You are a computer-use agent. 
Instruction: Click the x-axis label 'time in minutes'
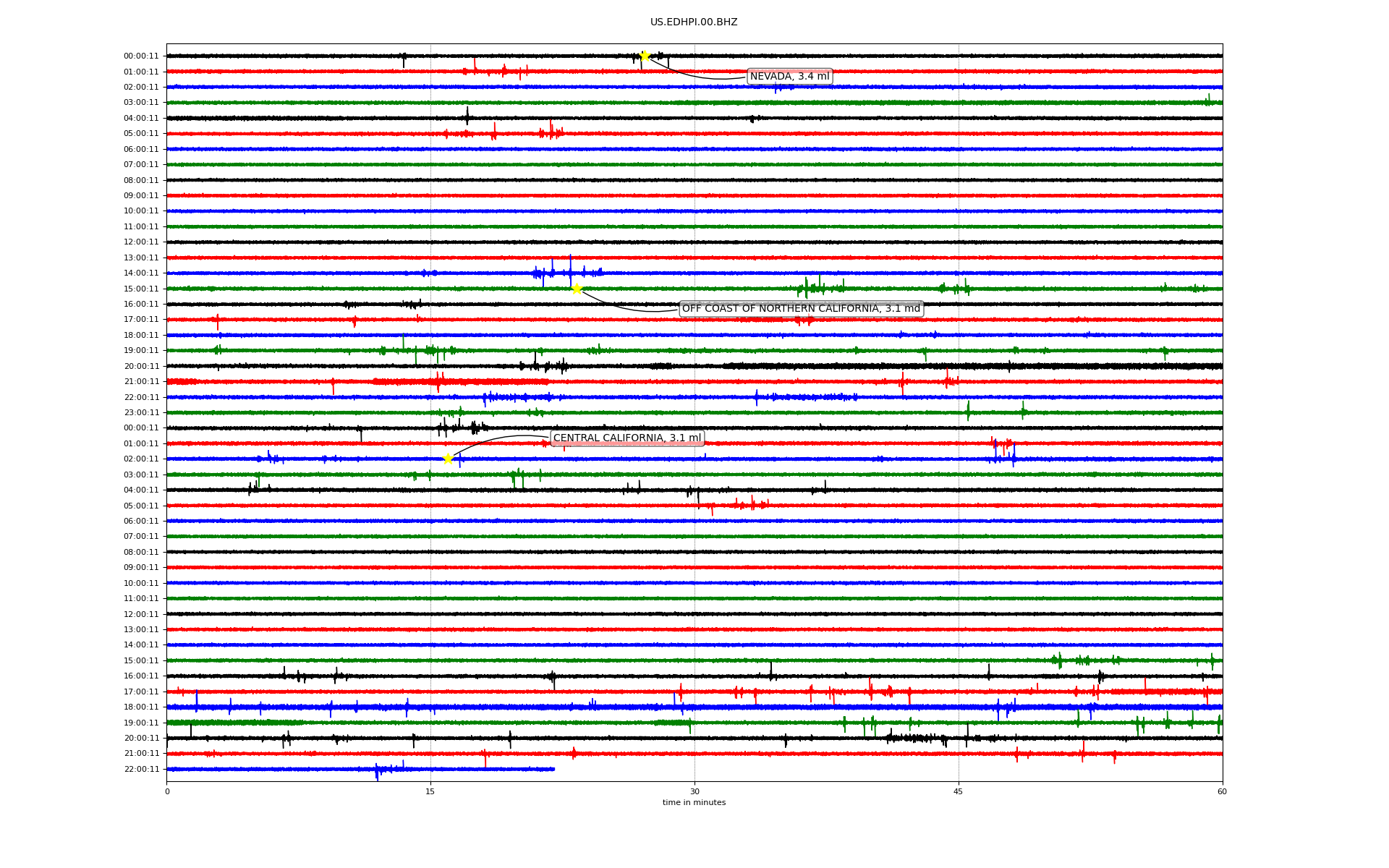click(694, 802)
